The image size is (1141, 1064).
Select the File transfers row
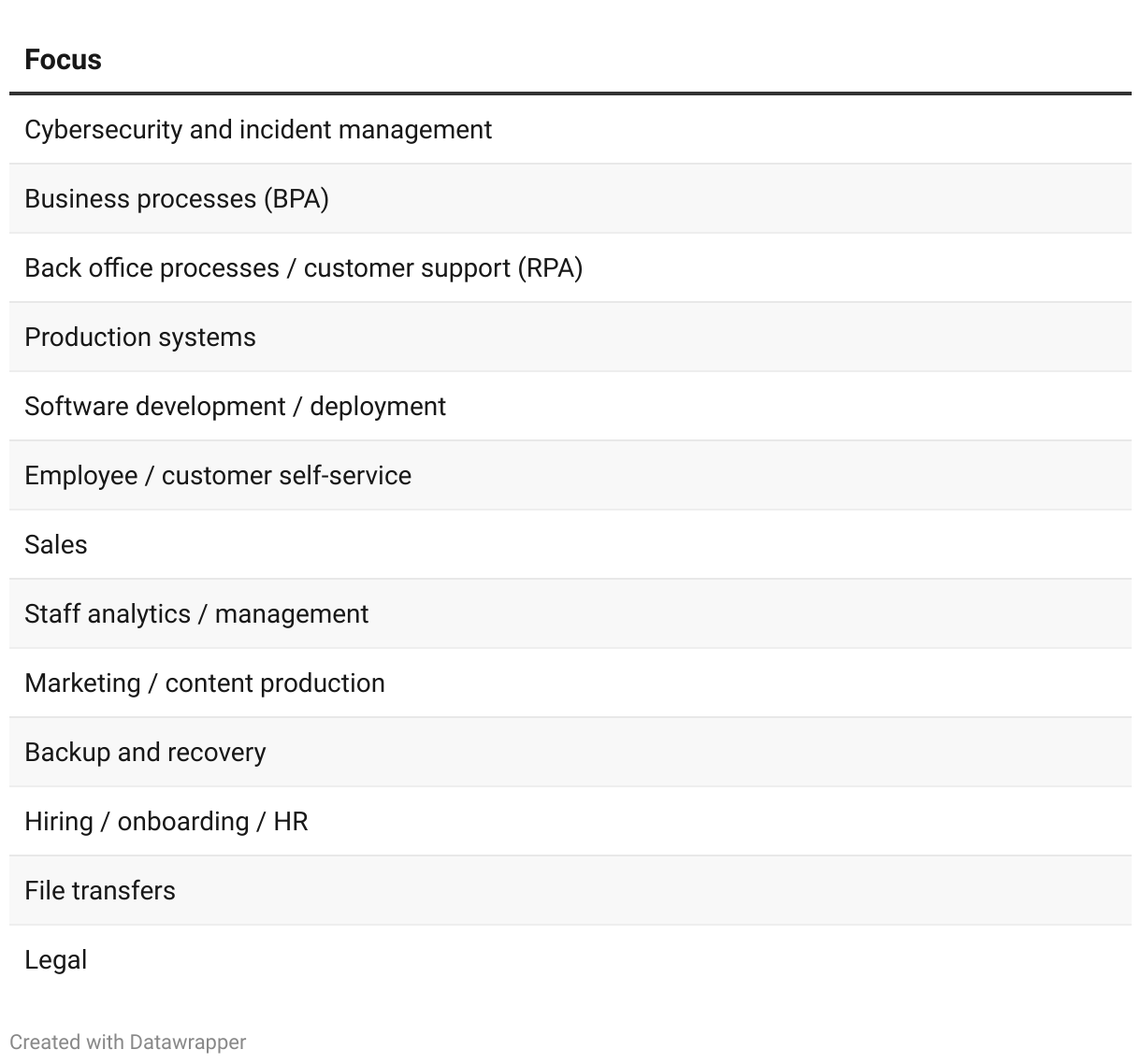coord(100,891)
